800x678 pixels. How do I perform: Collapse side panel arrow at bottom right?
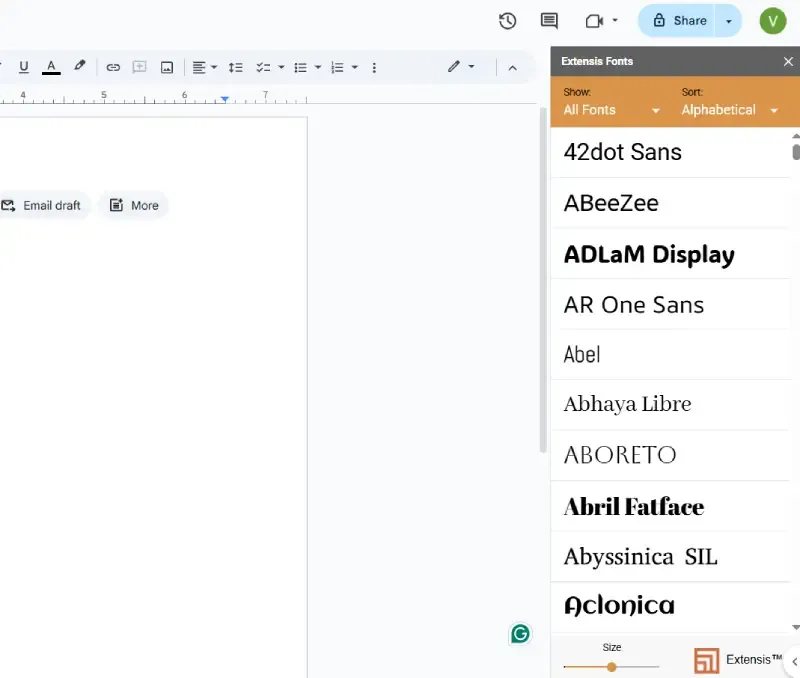pyautogui.click(x=794, y=662)
